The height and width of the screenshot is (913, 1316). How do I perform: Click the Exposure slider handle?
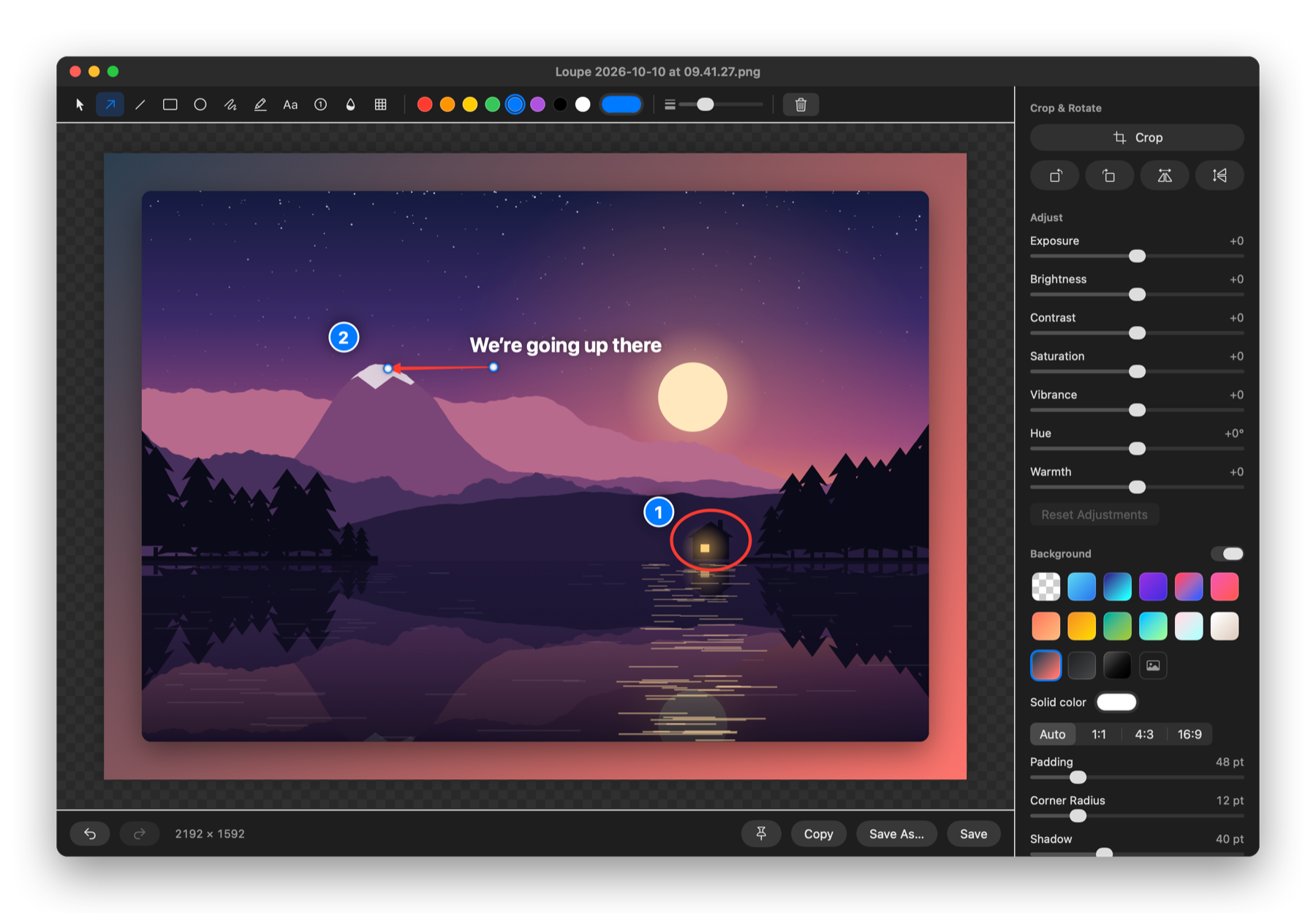[x=1137, y=256]
